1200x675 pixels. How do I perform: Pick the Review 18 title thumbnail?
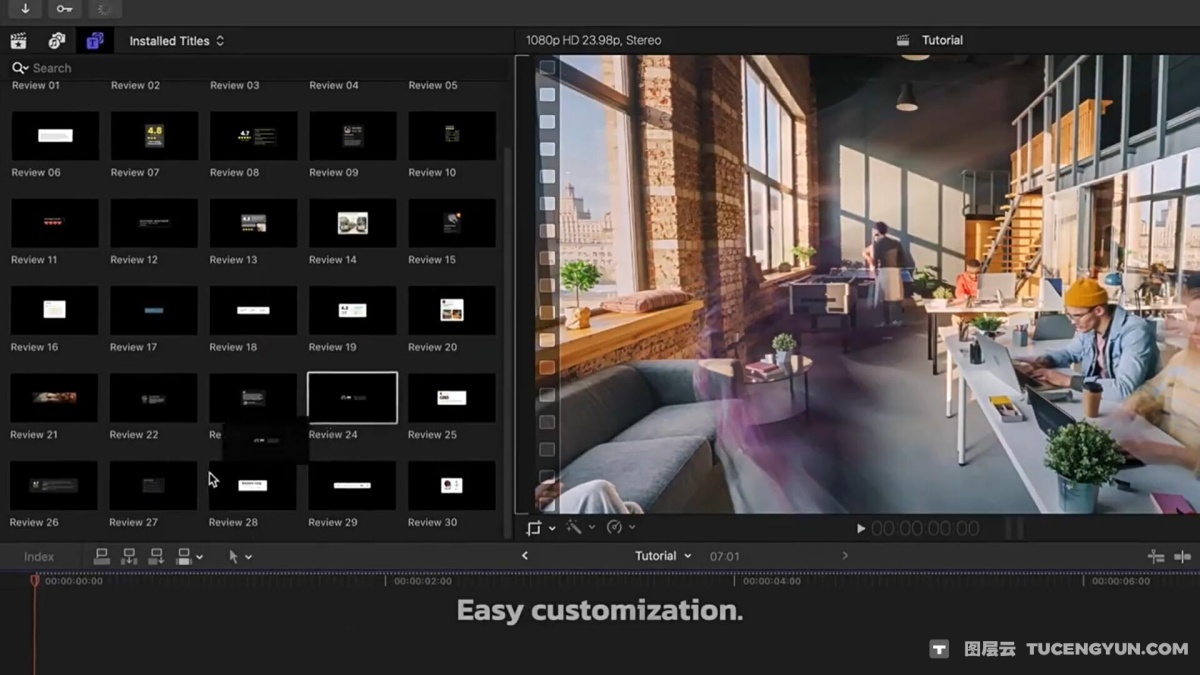[253, 311]
